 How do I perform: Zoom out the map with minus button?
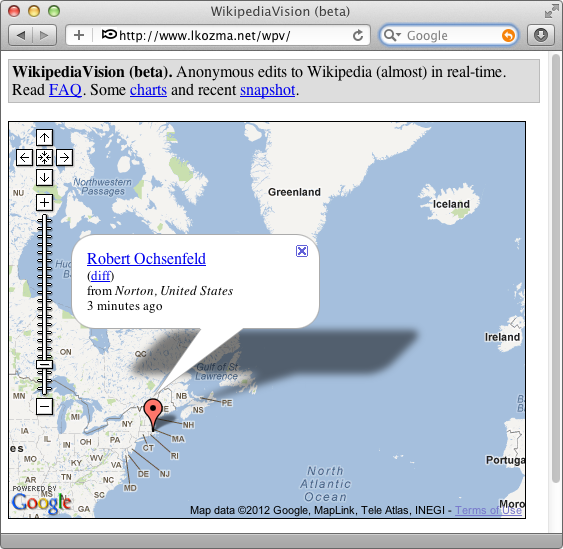[x=45, y=406]
